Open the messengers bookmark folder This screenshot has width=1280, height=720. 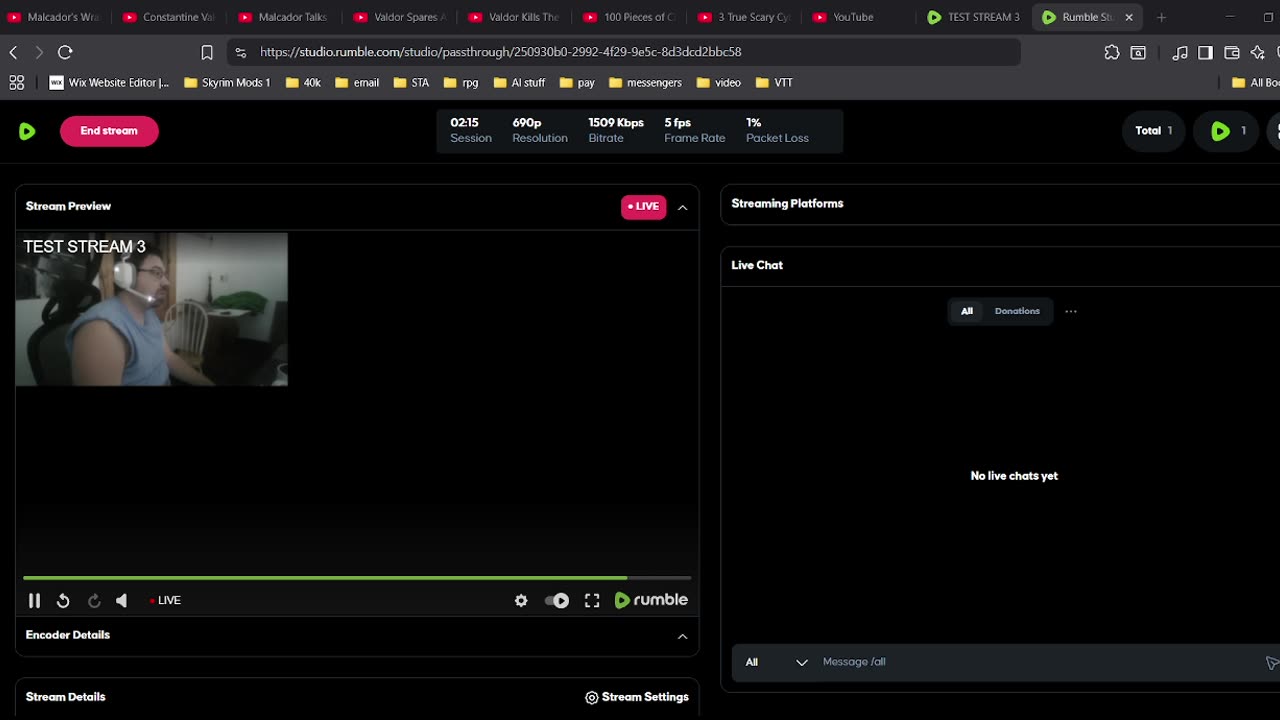644,83
